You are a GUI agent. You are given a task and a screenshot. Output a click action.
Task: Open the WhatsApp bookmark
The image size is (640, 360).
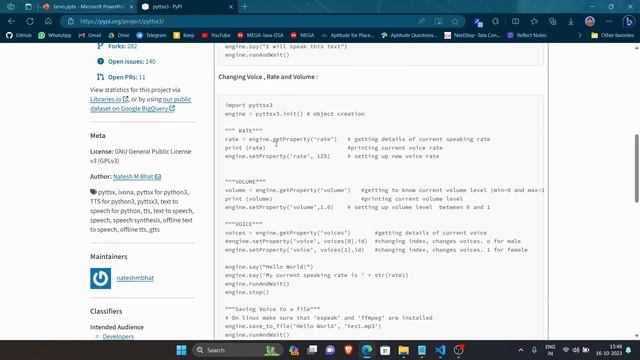pos(55,35)
